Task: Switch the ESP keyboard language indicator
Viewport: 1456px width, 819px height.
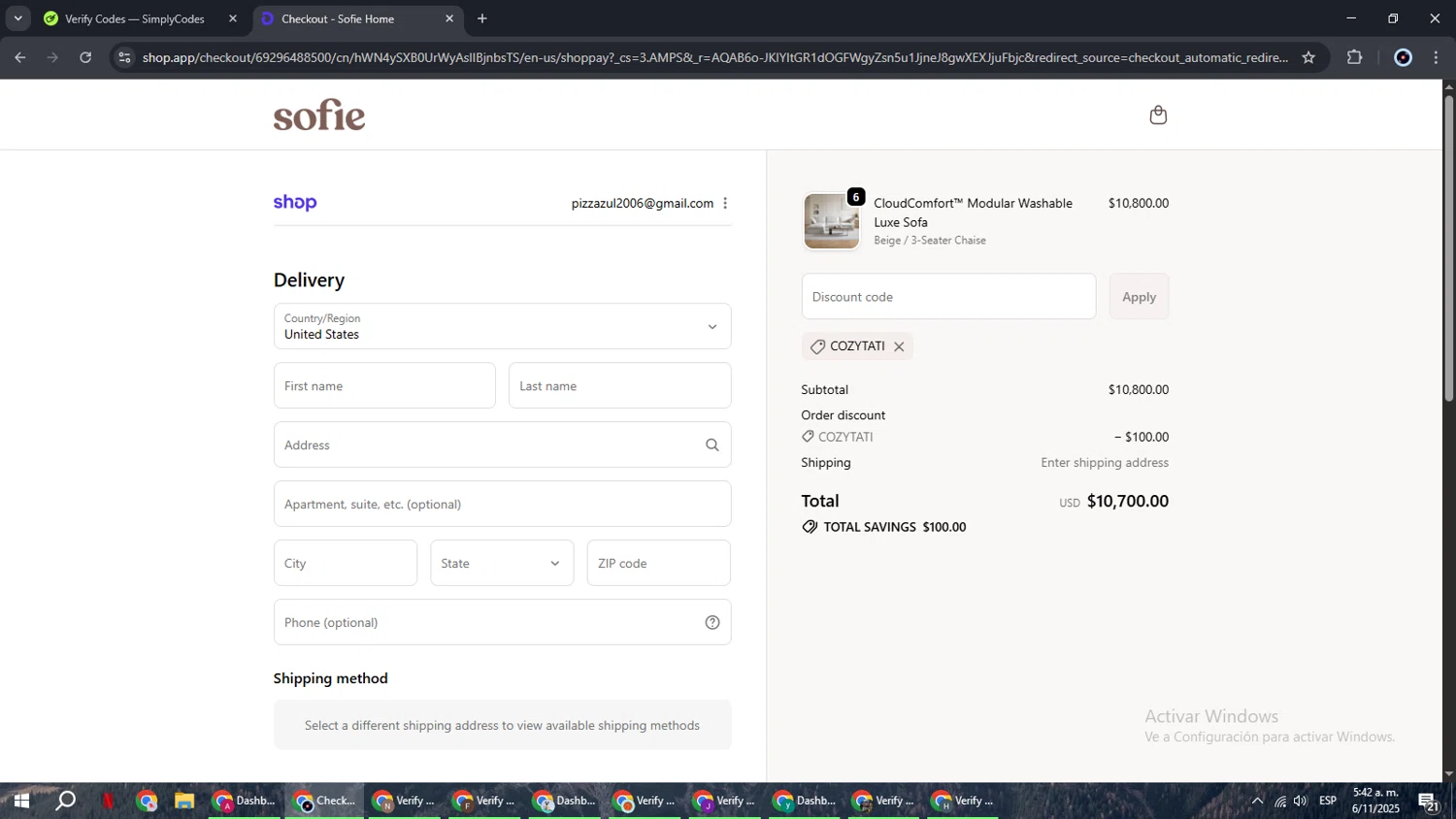Action: 1328,801
